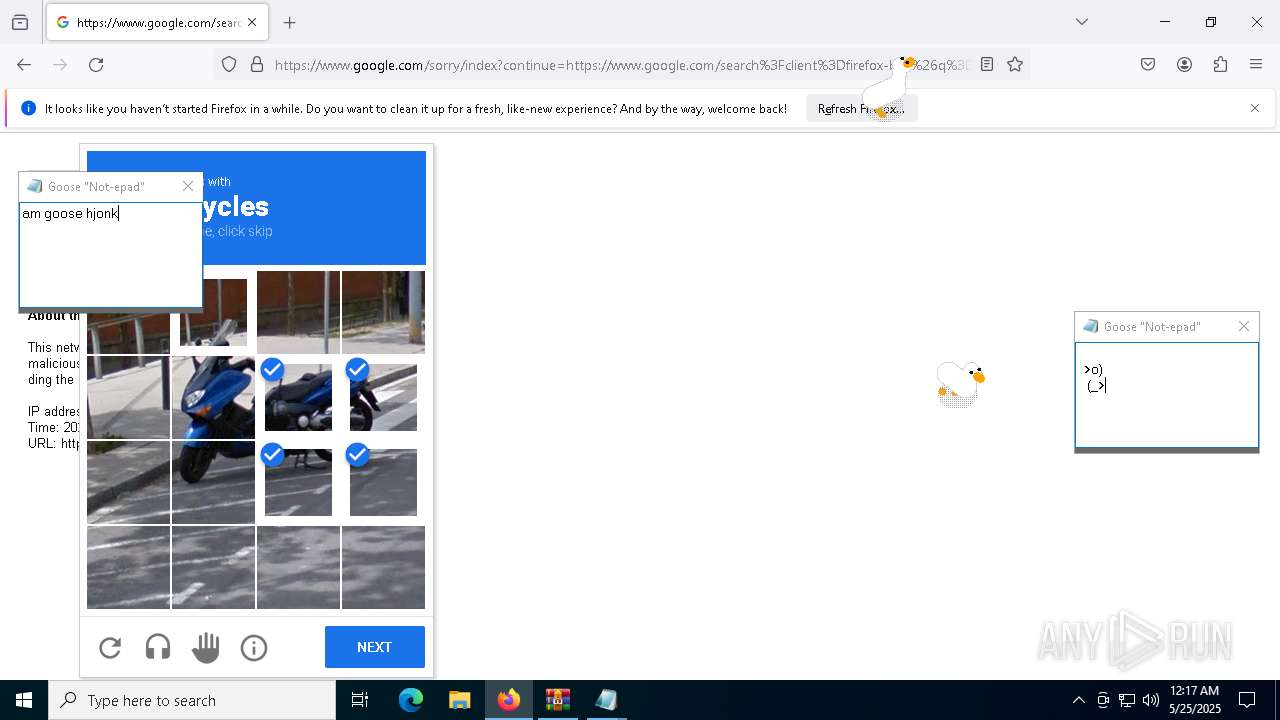Close the left Goose Not-epad window
Image resolution: width=1280 pixels, height=720 pixels.
pyautogui.click(x=188, y=186)
